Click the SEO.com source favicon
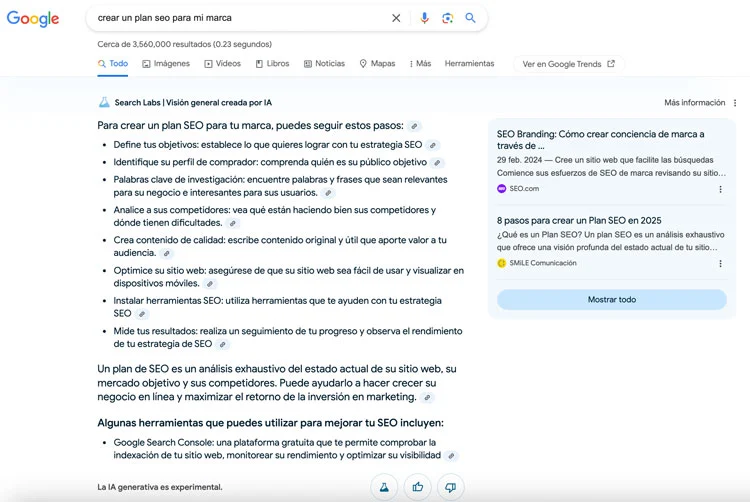The height and width of the screenshot is (502, 750). coord(501,189)
